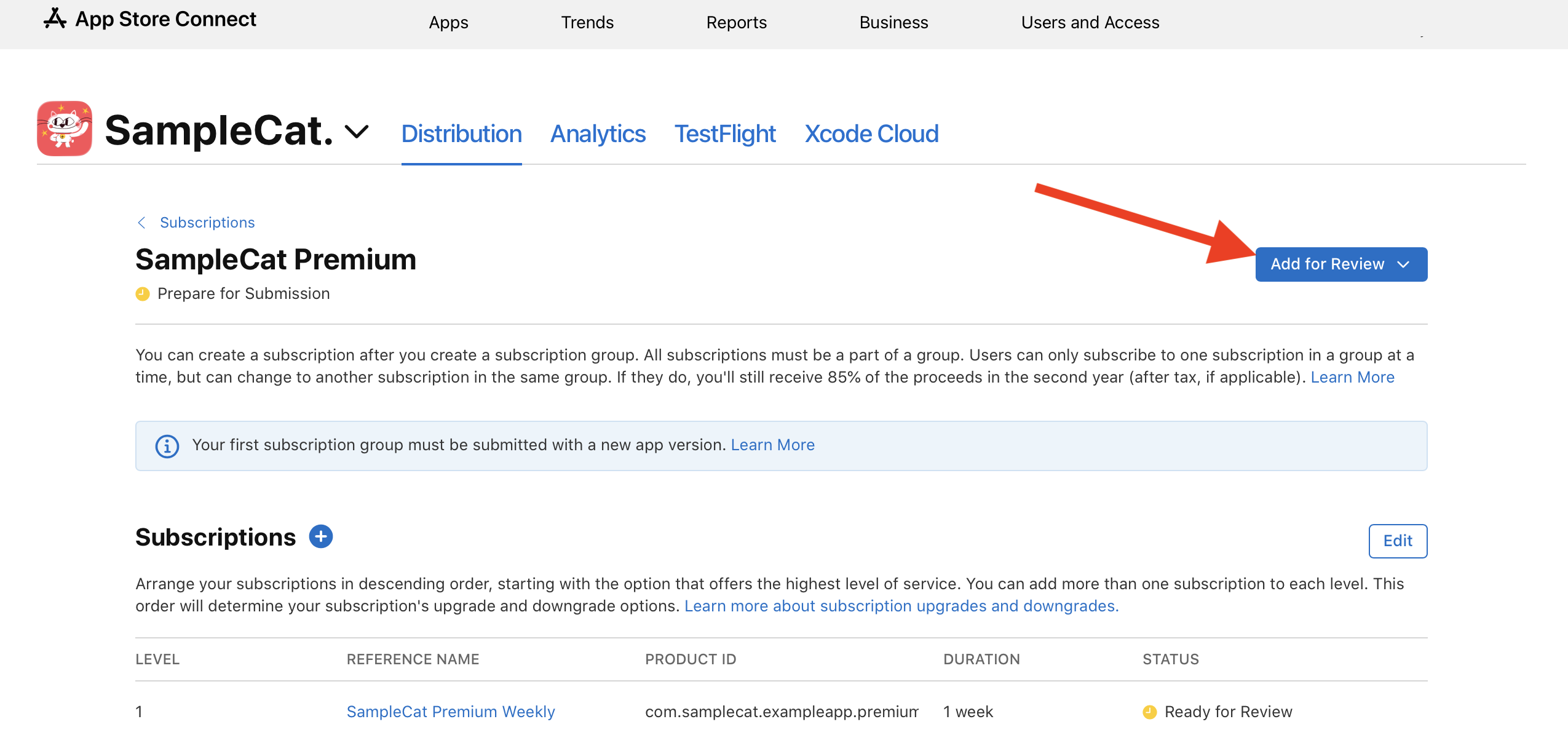Click the App Store Connect logo icon
This screenshot has width=1568, height=743.
[55, 18]
